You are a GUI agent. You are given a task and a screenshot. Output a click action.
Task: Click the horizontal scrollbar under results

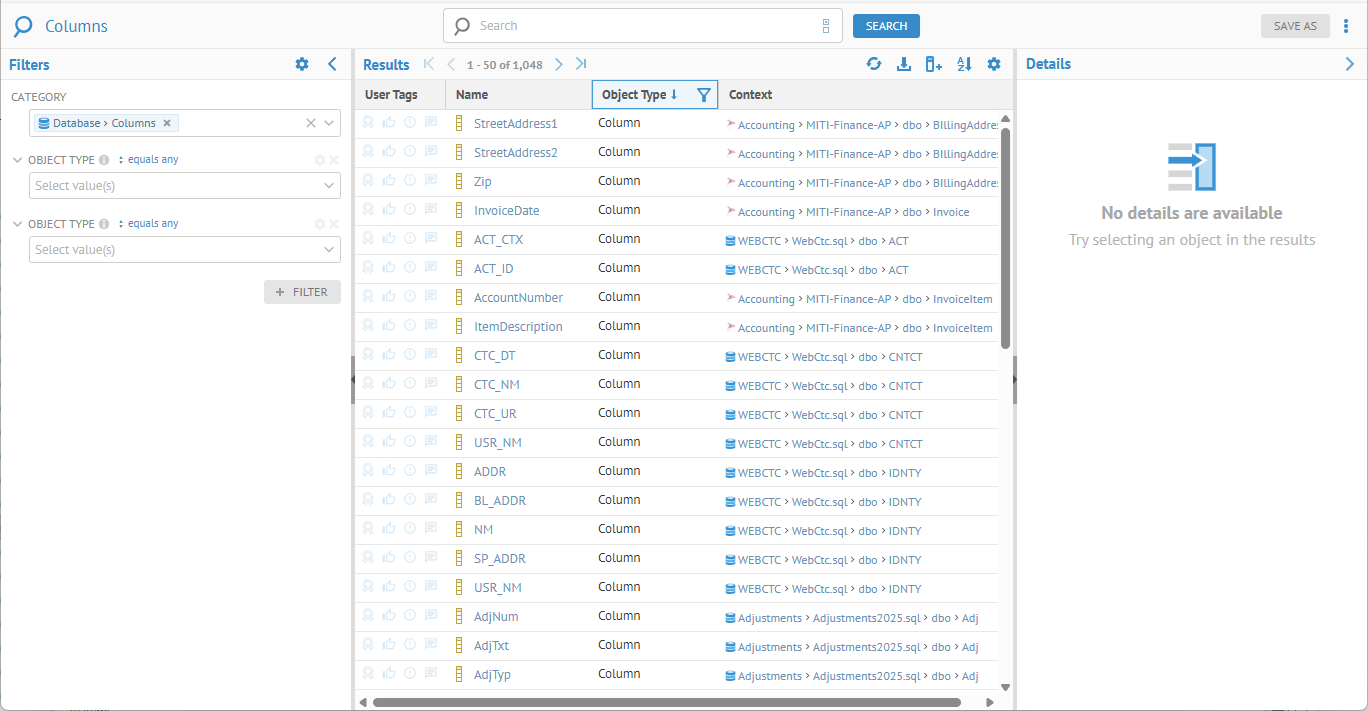pos(666,702)
